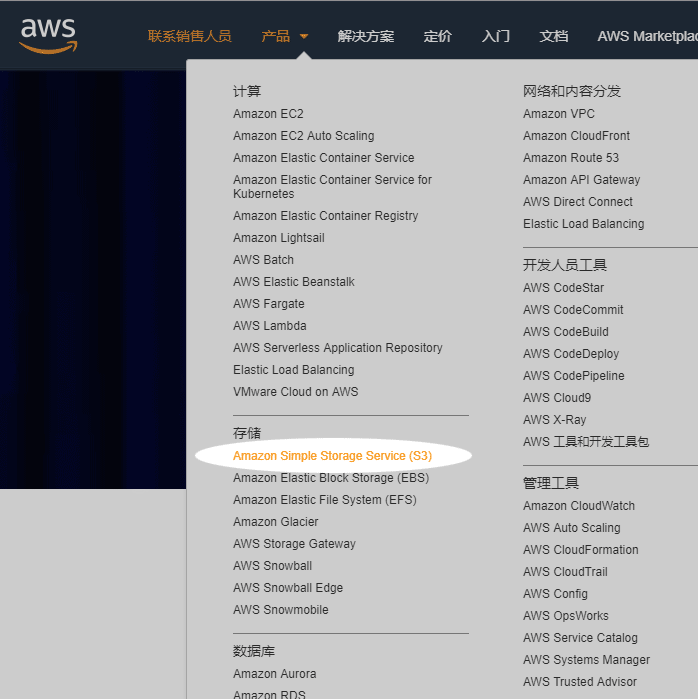Open the 解决方案 menu
Image resolution: width=698 pixels, height=699 pixels.
(x=365, y=36)
